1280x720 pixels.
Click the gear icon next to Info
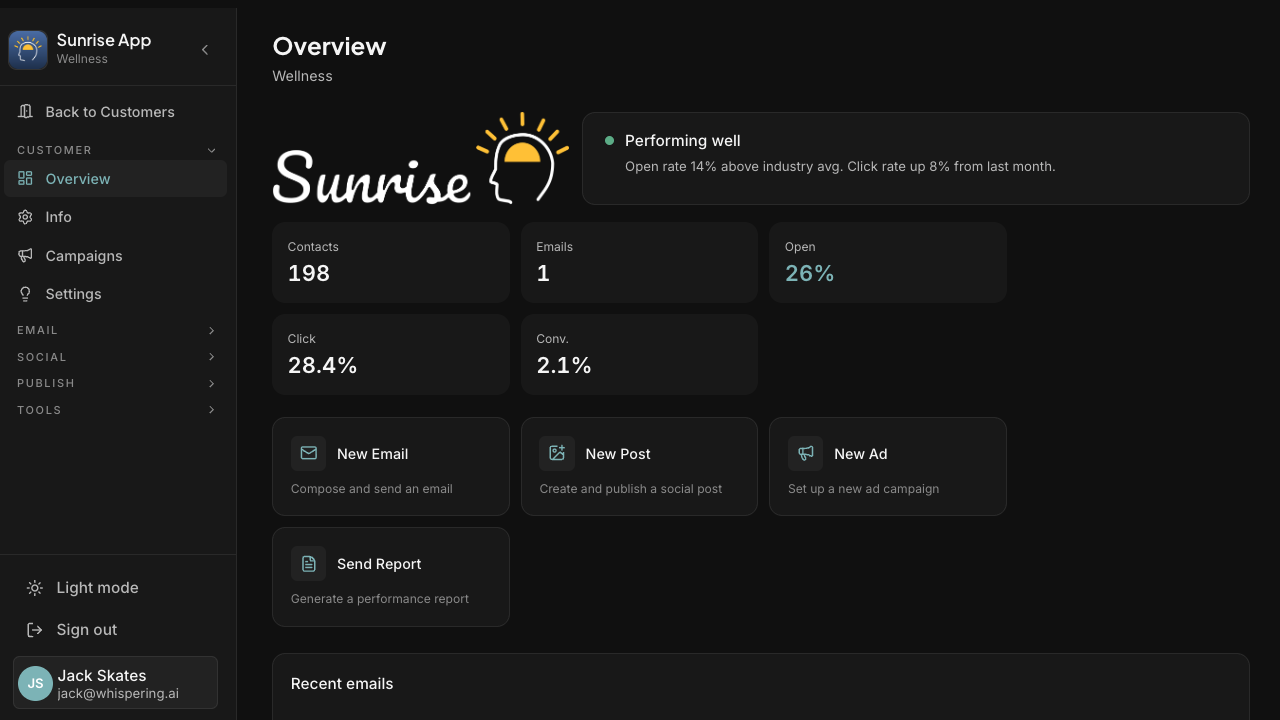[x=26, y=217]
